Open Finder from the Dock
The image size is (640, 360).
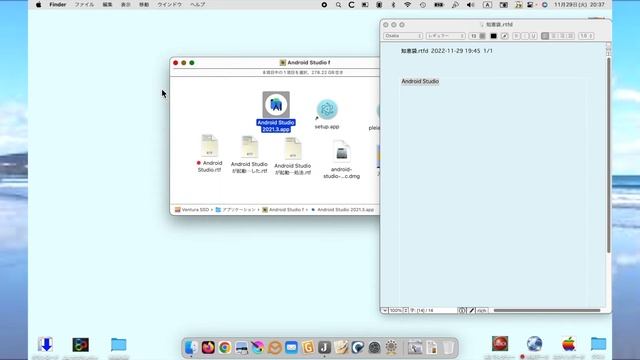(x=191, y=347)
